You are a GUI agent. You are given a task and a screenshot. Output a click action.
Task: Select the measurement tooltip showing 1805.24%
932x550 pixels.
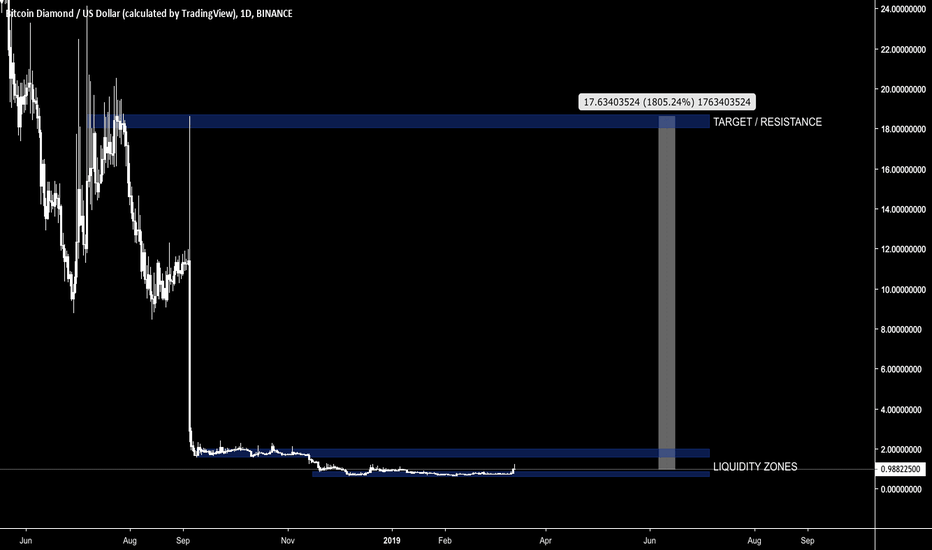click(667, 102)
